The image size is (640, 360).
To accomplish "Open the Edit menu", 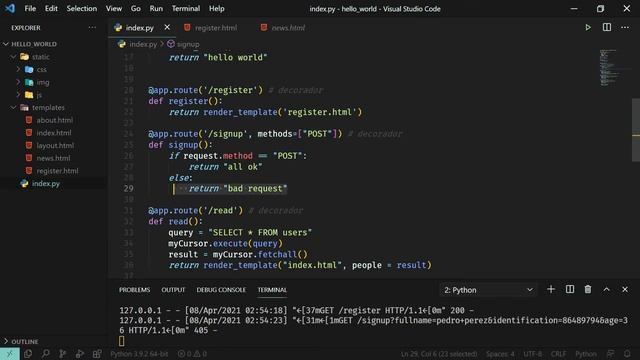I will pyautogui.click(x=51, y=9).
